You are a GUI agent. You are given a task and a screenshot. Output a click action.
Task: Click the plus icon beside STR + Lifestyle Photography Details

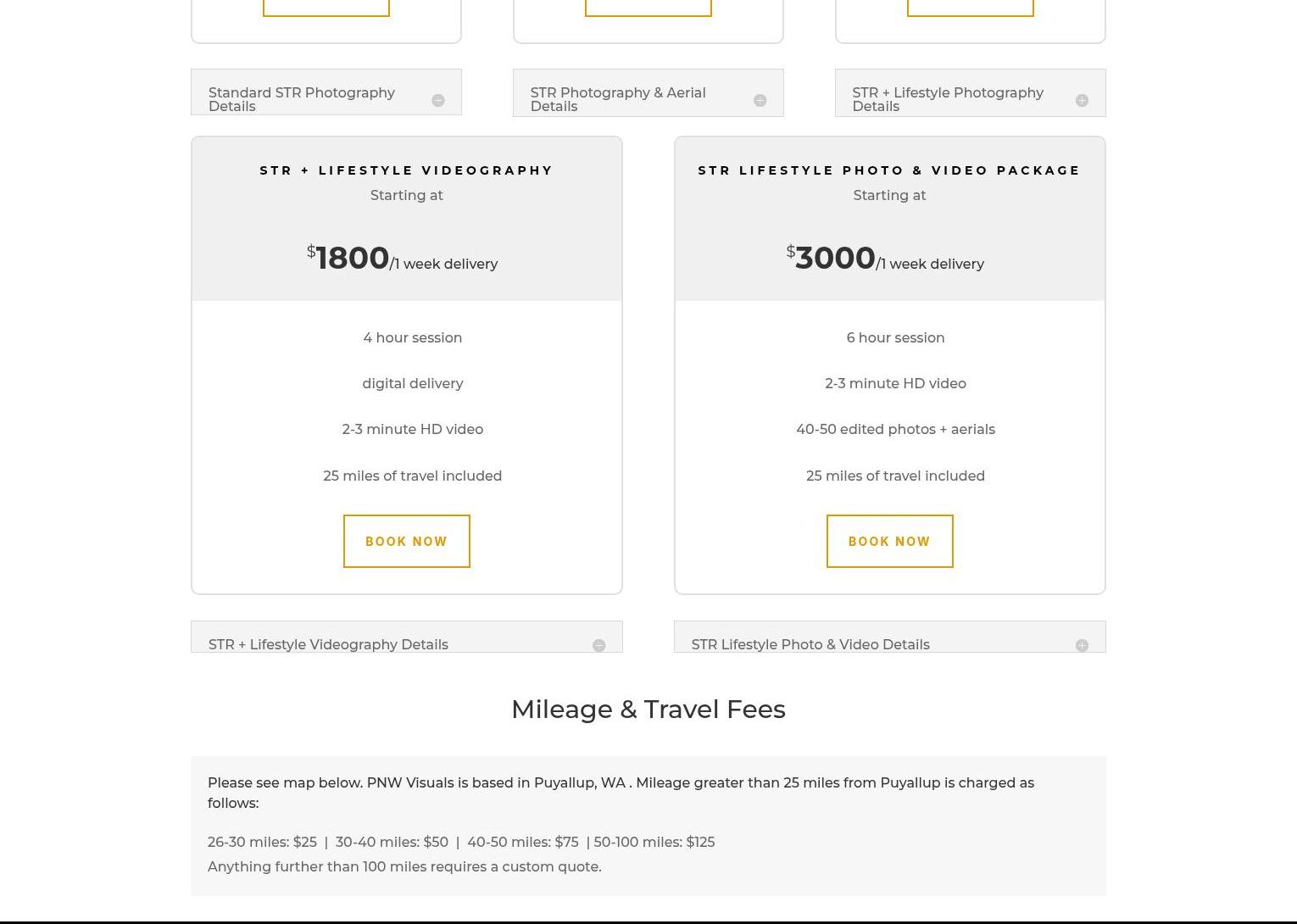(x=1082, y=100)
